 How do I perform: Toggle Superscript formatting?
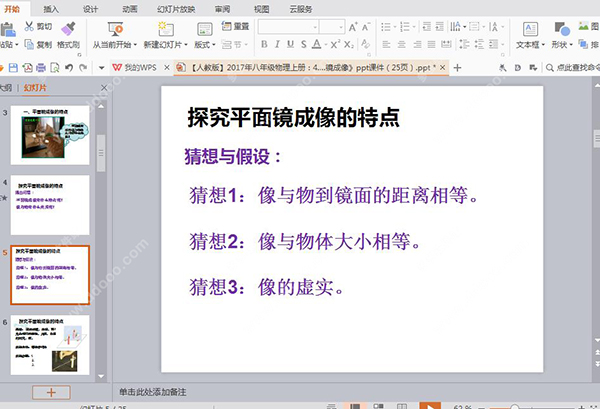pos(335,44)
